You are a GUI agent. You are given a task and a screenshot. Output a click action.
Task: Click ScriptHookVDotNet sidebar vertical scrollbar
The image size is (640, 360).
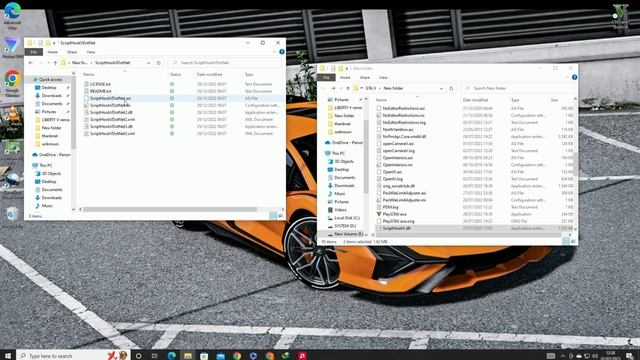pos(73,112)
